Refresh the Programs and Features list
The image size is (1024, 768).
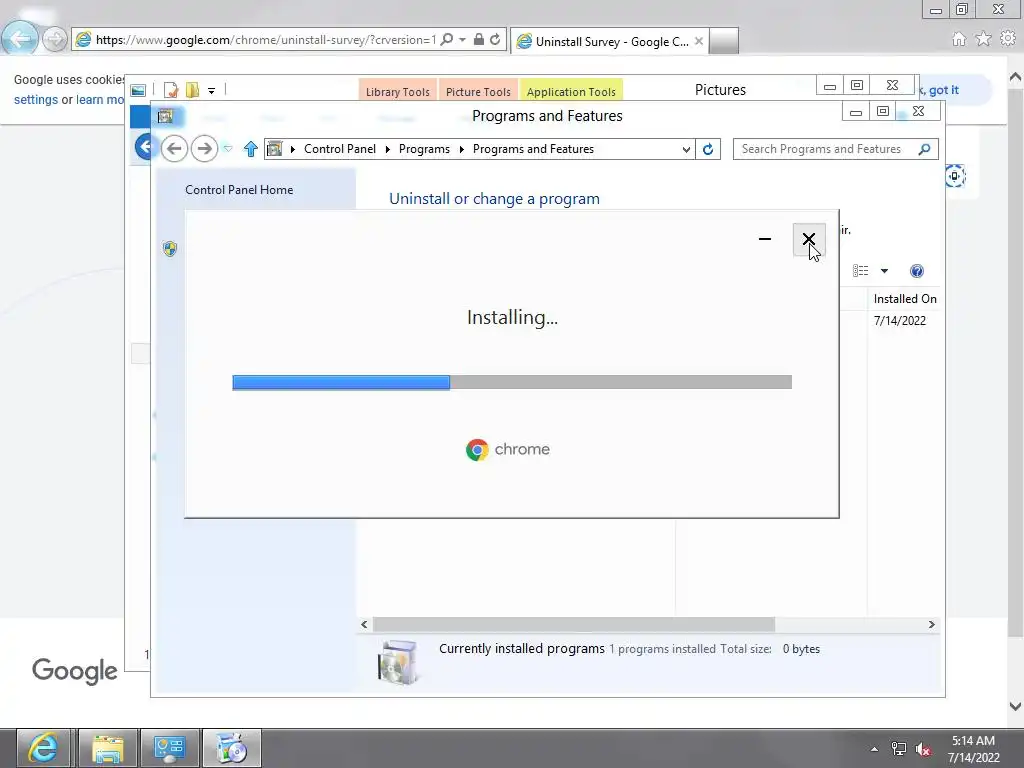(x=708, y=150)
